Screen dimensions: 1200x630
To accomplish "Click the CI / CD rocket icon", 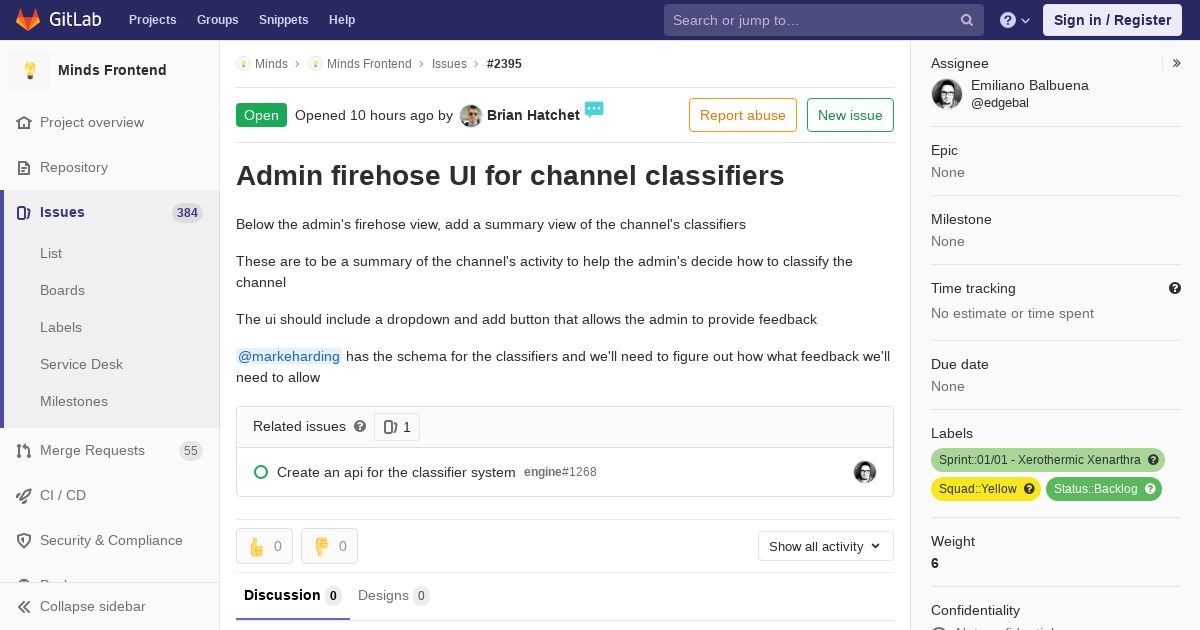I will click(x=24, y=495).
